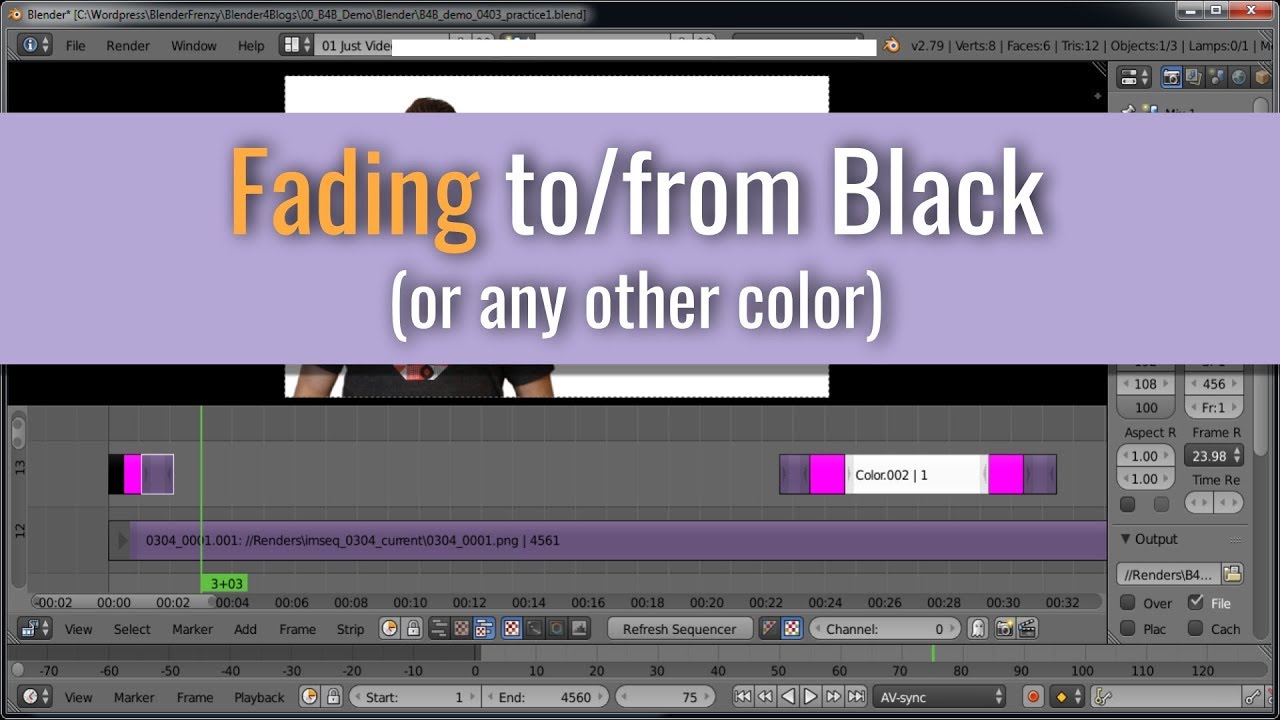Click the Start frame field

pyautogui.click(x=413, y=697)
